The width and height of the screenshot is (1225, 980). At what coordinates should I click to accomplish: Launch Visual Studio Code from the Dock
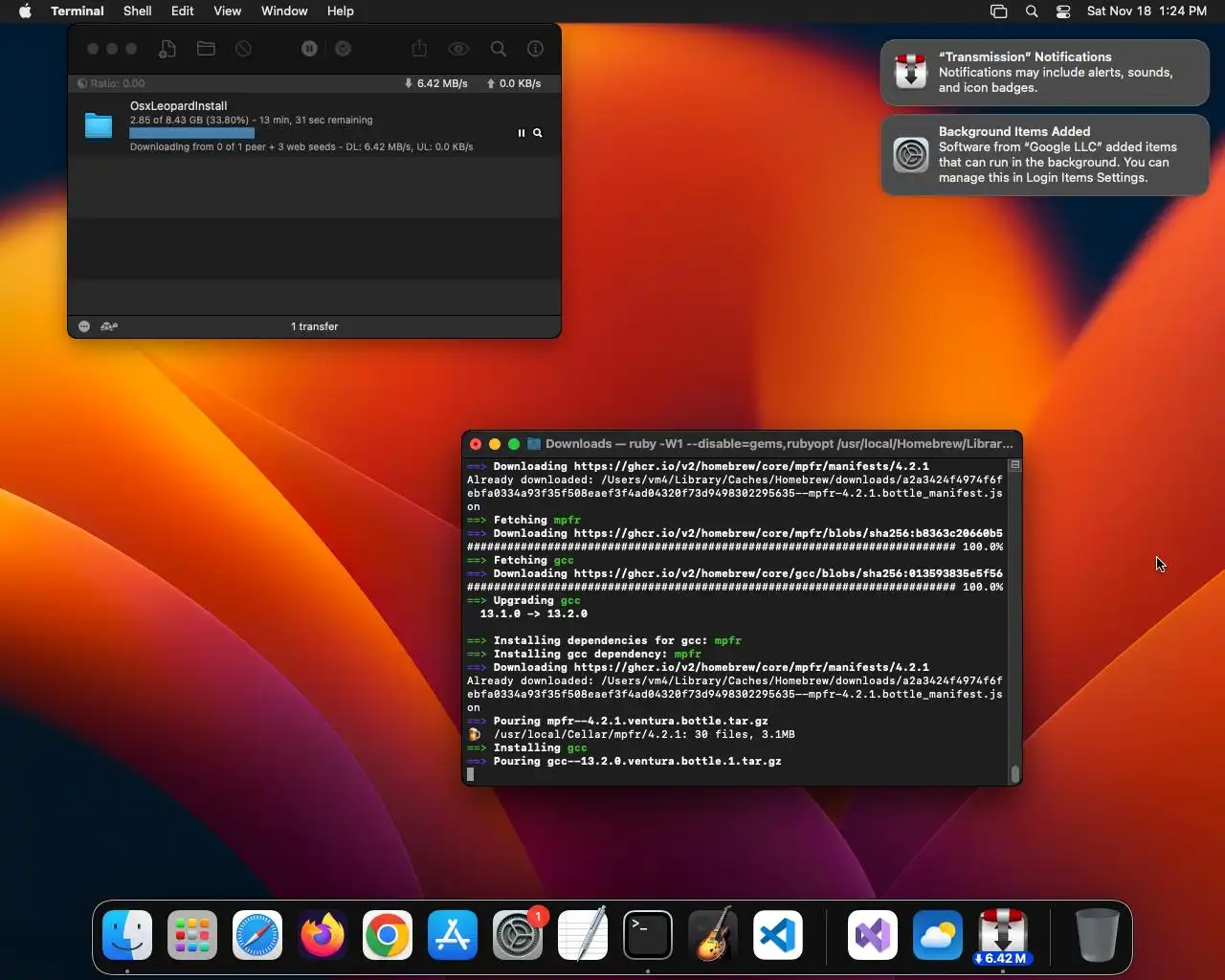778,935
